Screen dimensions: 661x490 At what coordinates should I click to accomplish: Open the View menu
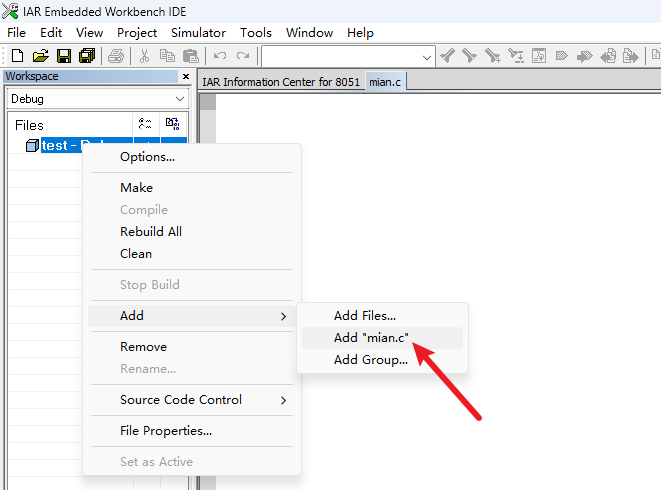(89, 33)
